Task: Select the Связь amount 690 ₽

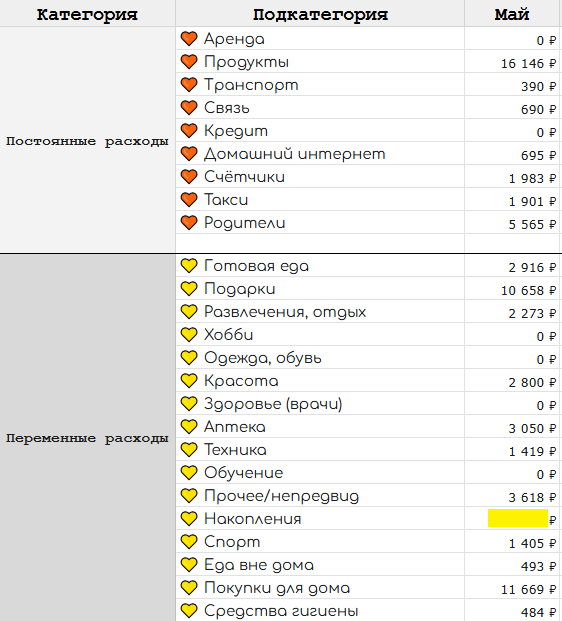Action: 538,109
